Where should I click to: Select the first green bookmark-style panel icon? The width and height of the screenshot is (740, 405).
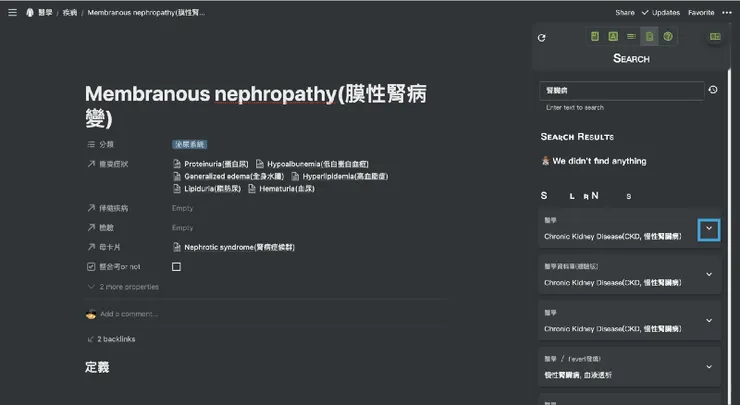[595, 36]
